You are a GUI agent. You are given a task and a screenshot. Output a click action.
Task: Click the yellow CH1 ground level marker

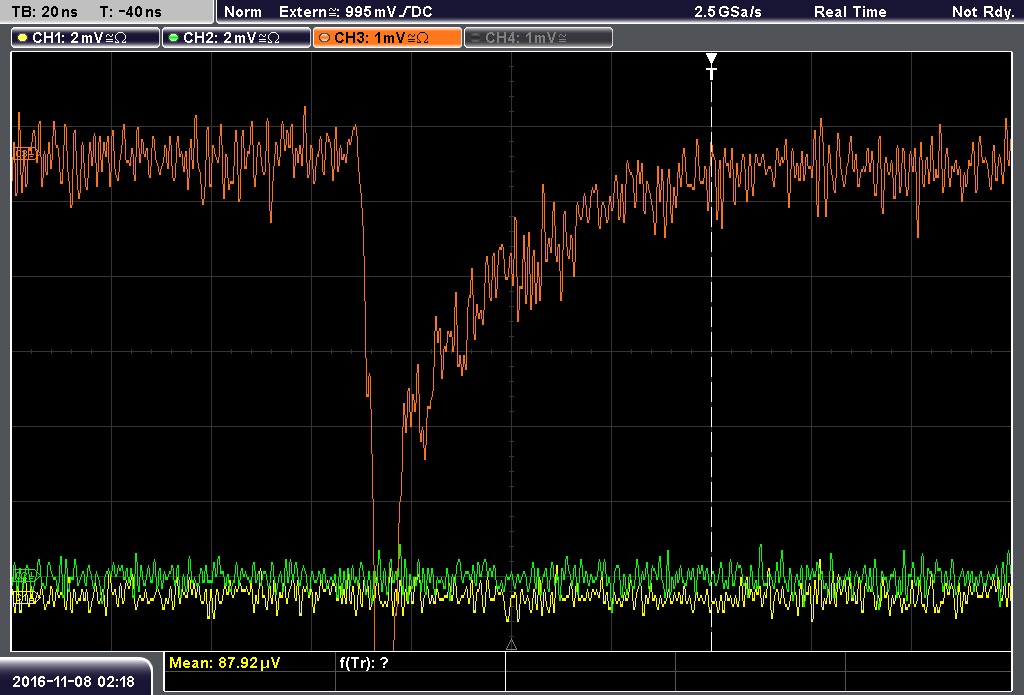pos(25,596)
